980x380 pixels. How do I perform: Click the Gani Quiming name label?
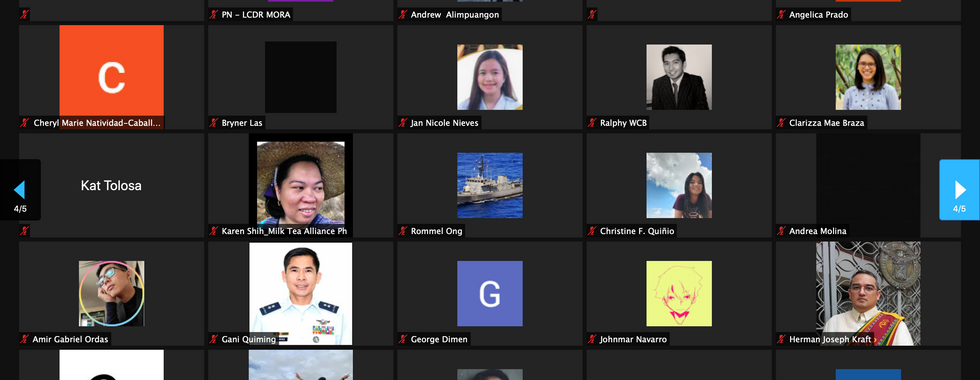click(x=249, y=339)
